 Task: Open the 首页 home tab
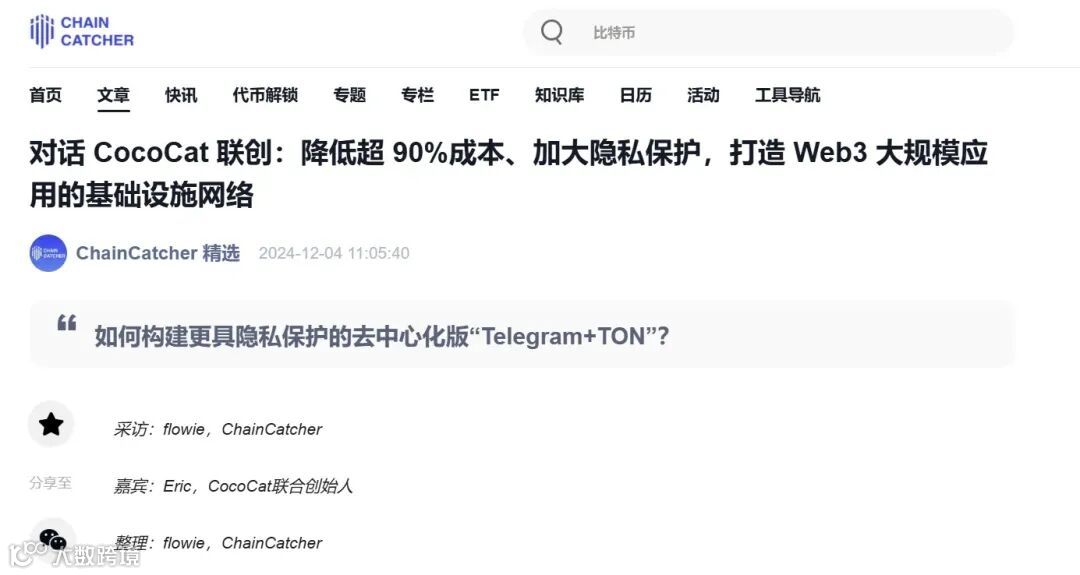tap(45, 95)
